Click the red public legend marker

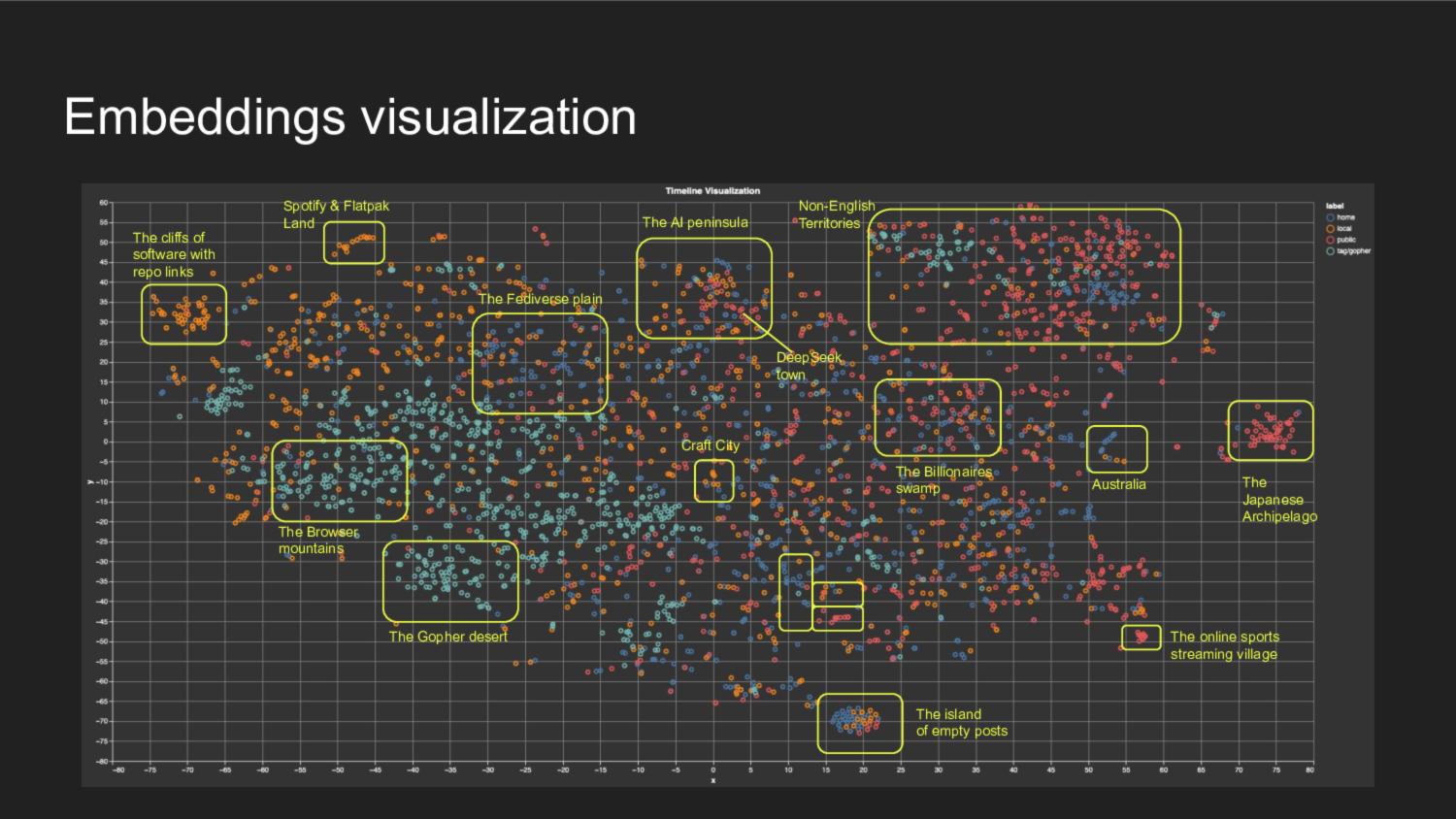tap(1330, 240)
